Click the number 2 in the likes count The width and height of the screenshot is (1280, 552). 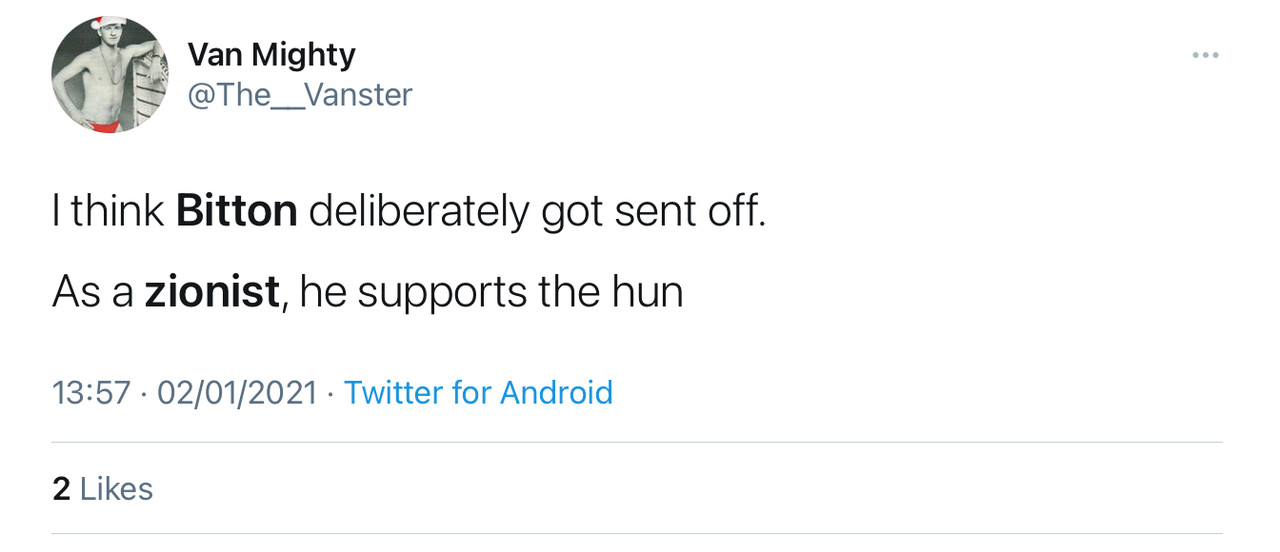[61, 488]
